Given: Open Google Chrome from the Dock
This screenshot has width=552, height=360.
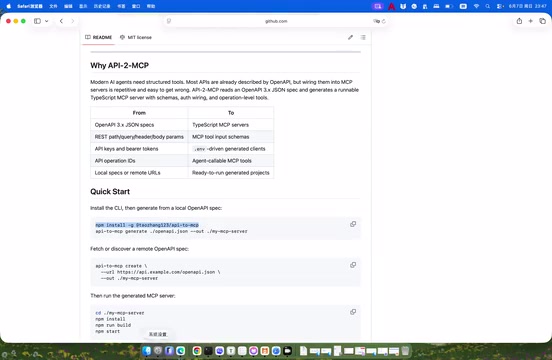Looking at the screenshot, I should (197, 350).
